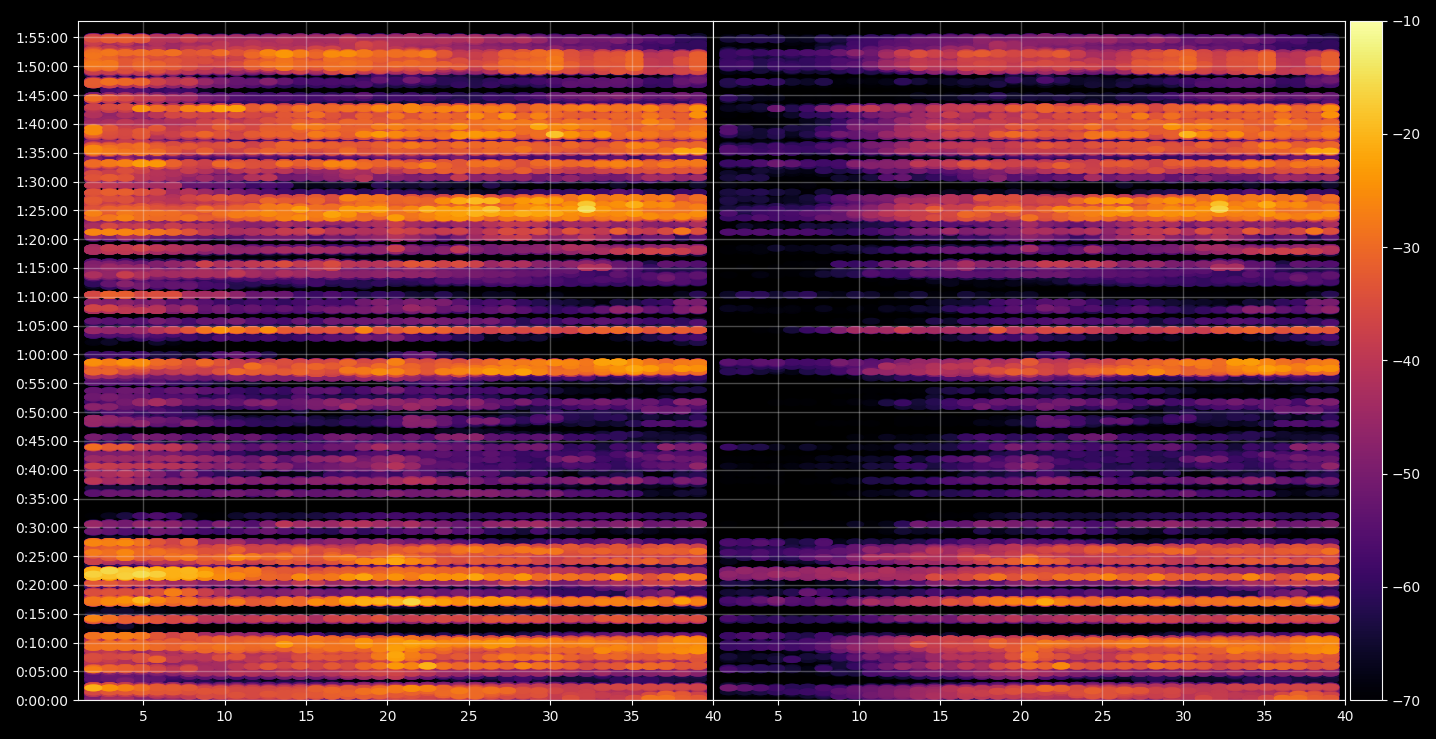Select the 1:55:00 y-axis tick label
The height and width of the screenshot is (739, 1436).
[x=42, y=38]
